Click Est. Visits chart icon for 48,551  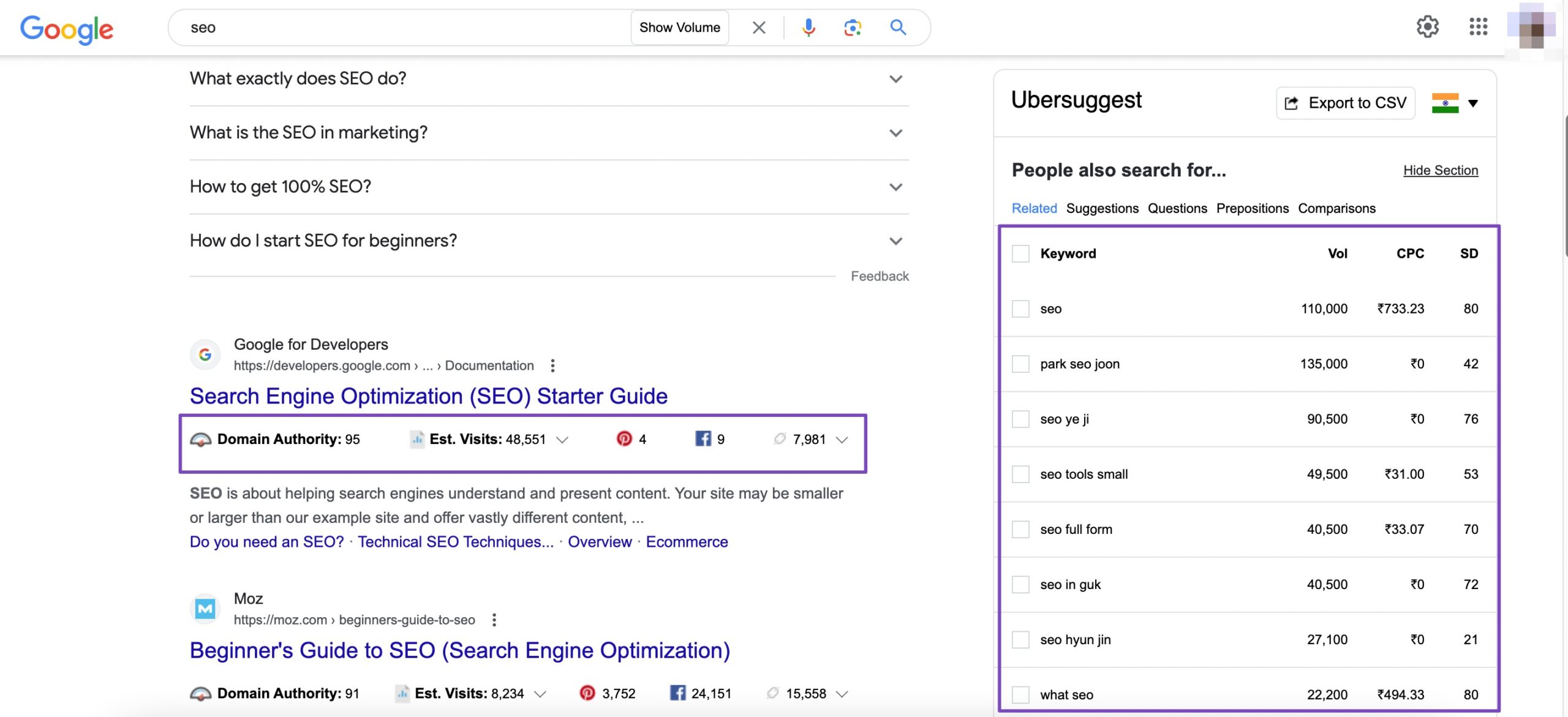417,439
